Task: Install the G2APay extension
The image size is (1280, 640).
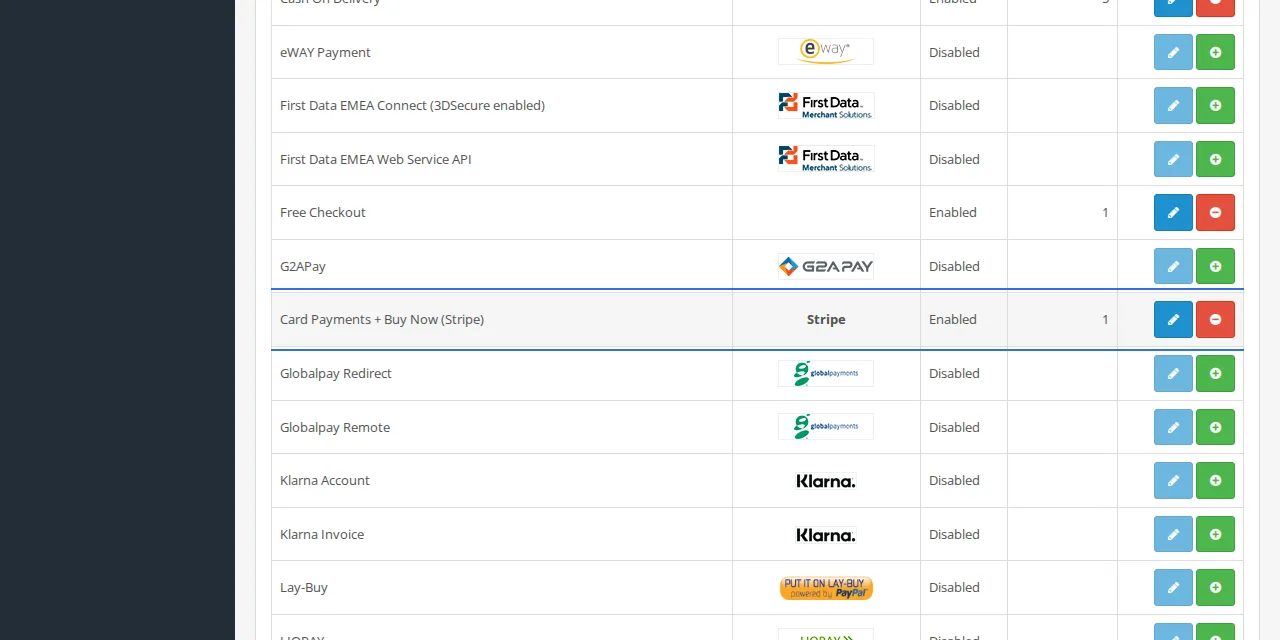Action: (1215, 266)
